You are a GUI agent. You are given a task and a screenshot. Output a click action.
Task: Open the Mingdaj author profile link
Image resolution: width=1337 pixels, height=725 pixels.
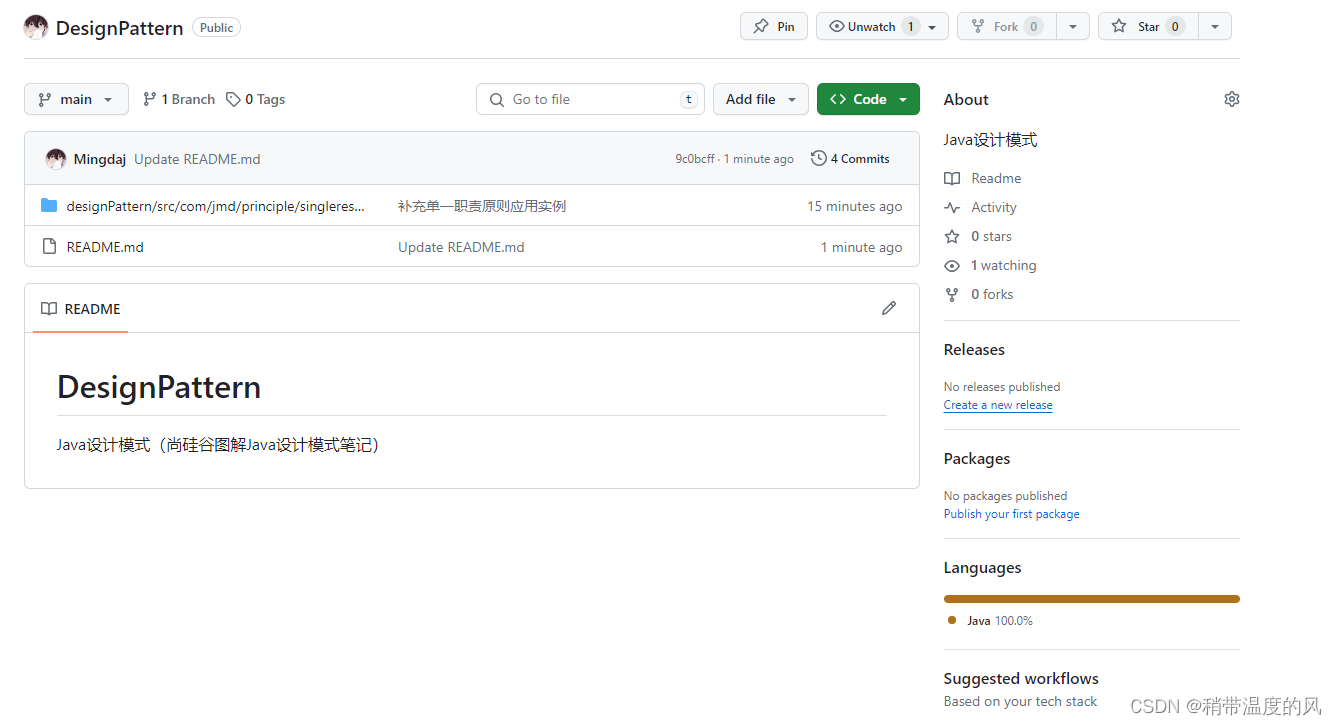(100, 159)
